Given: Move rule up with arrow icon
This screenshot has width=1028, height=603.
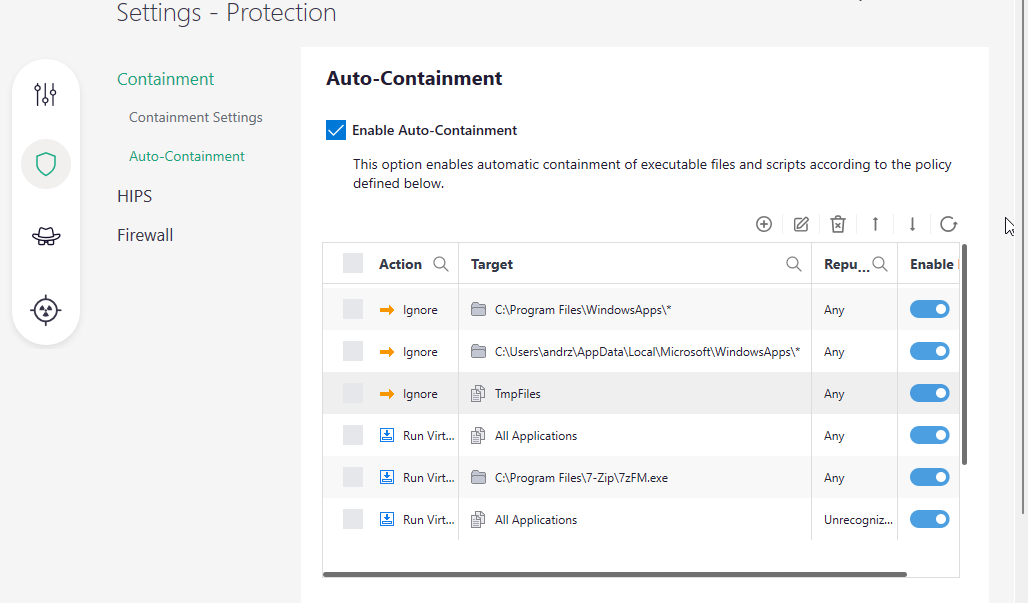Looking at the screenshot, I should [875, 224].
